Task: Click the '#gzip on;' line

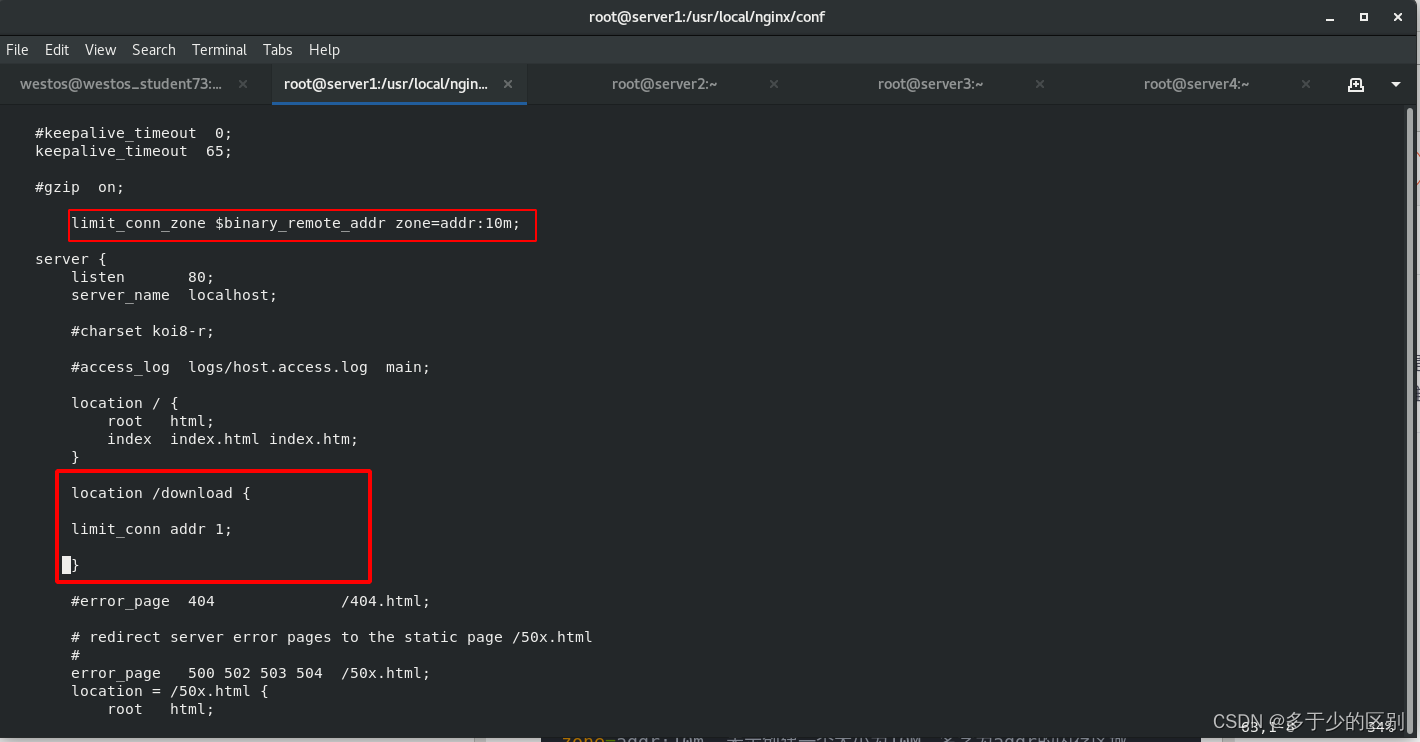Action: pos(79,187)
